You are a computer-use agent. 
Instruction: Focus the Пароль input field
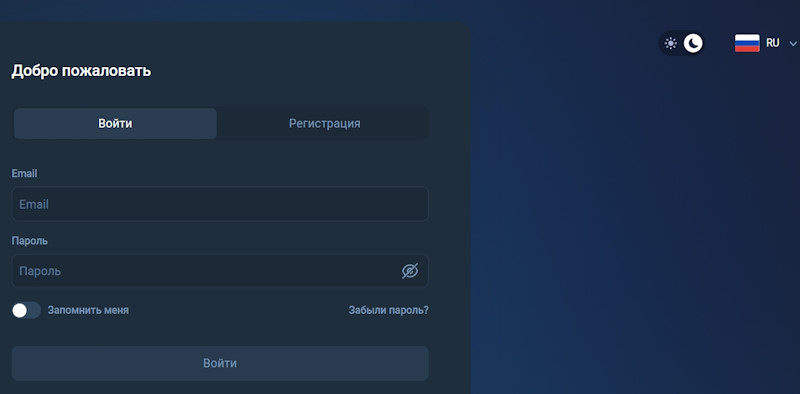(220, 271)
